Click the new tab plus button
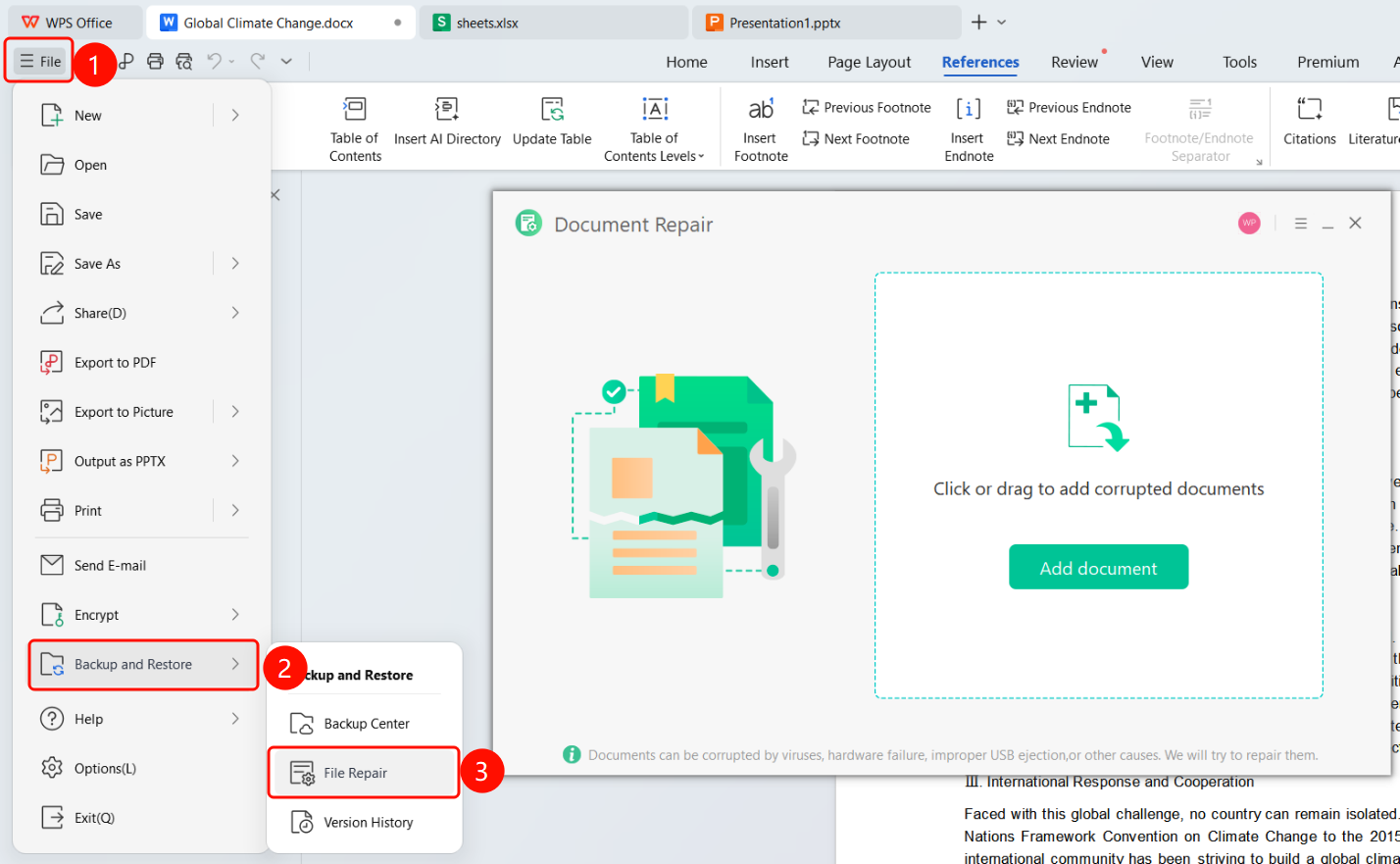Viewport: 1400px width, 864px height. click(978, 22)
